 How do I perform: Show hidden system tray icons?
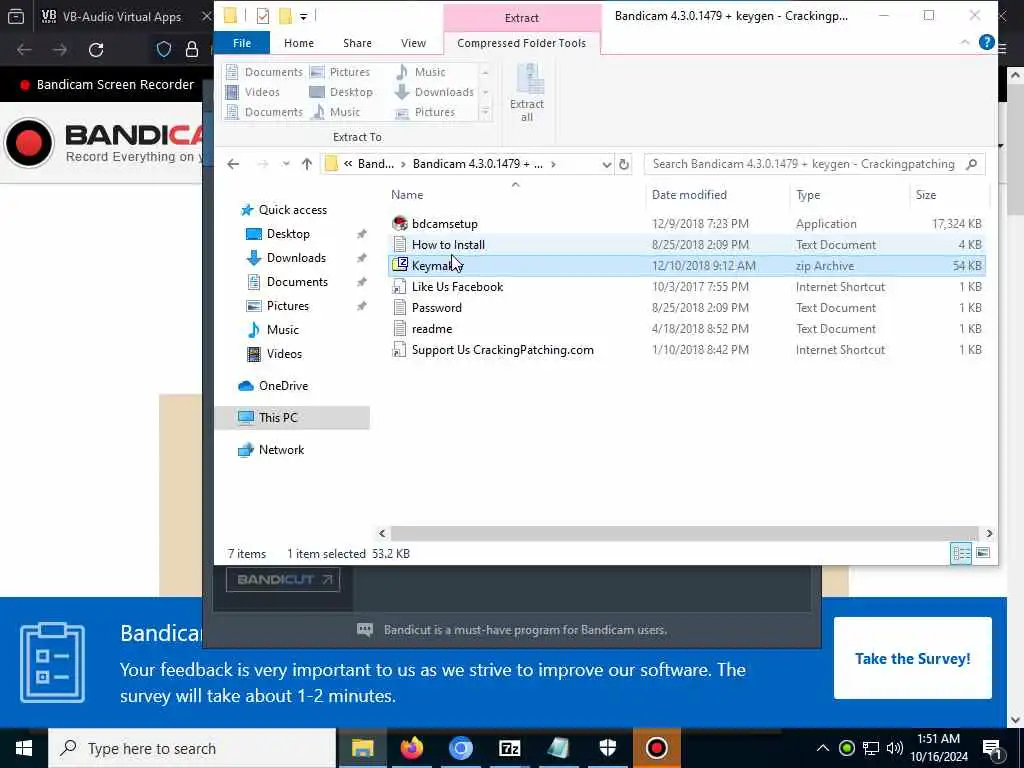823,748
